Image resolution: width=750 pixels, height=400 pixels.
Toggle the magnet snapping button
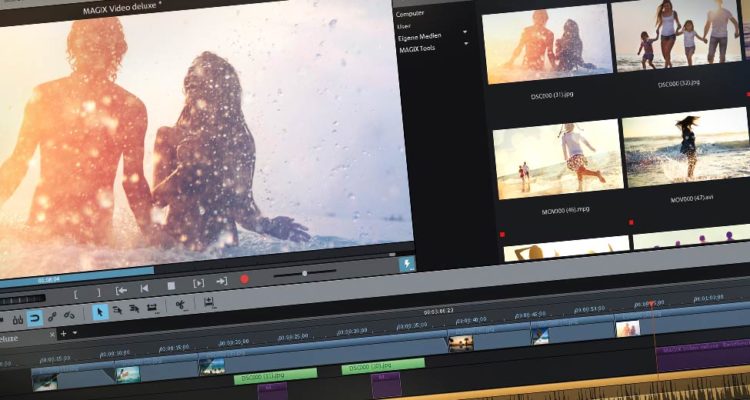point(35,318)
